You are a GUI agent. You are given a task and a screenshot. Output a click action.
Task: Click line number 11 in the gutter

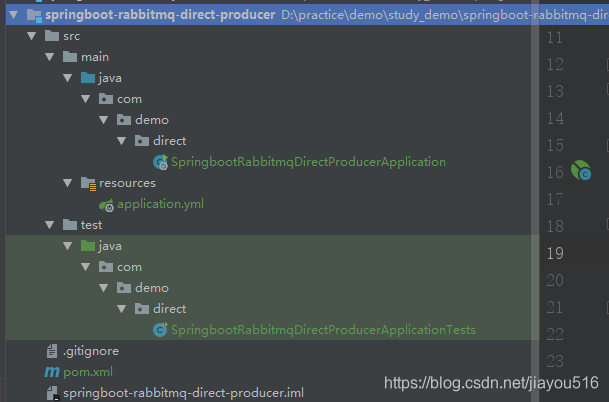(x=555, y=38)
